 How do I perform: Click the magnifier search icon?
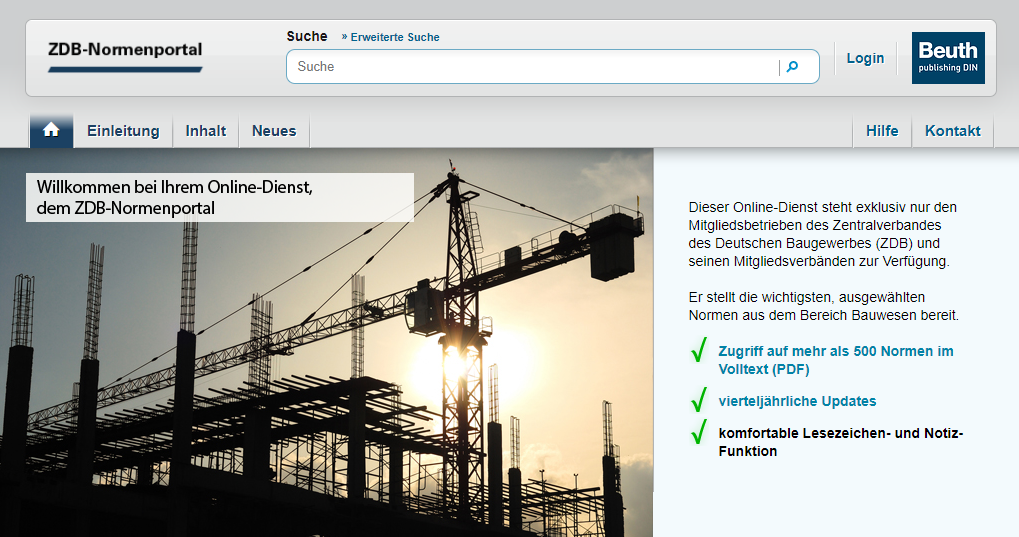tap(792, 66)
